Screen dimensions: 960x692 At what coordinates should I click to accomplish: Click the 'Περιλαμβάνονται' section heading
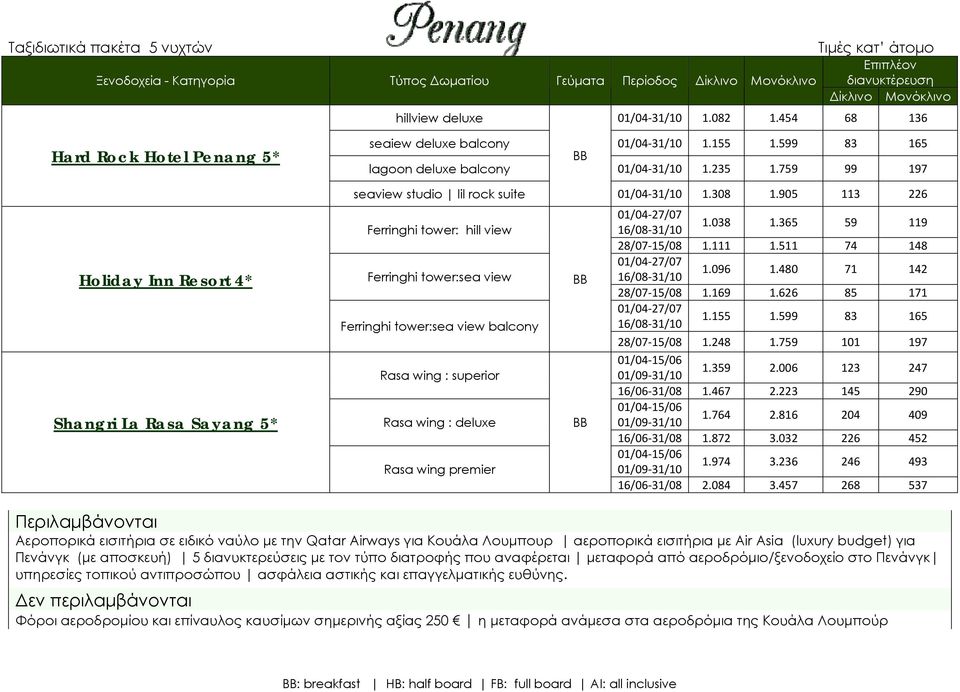[x=86, y=522]
